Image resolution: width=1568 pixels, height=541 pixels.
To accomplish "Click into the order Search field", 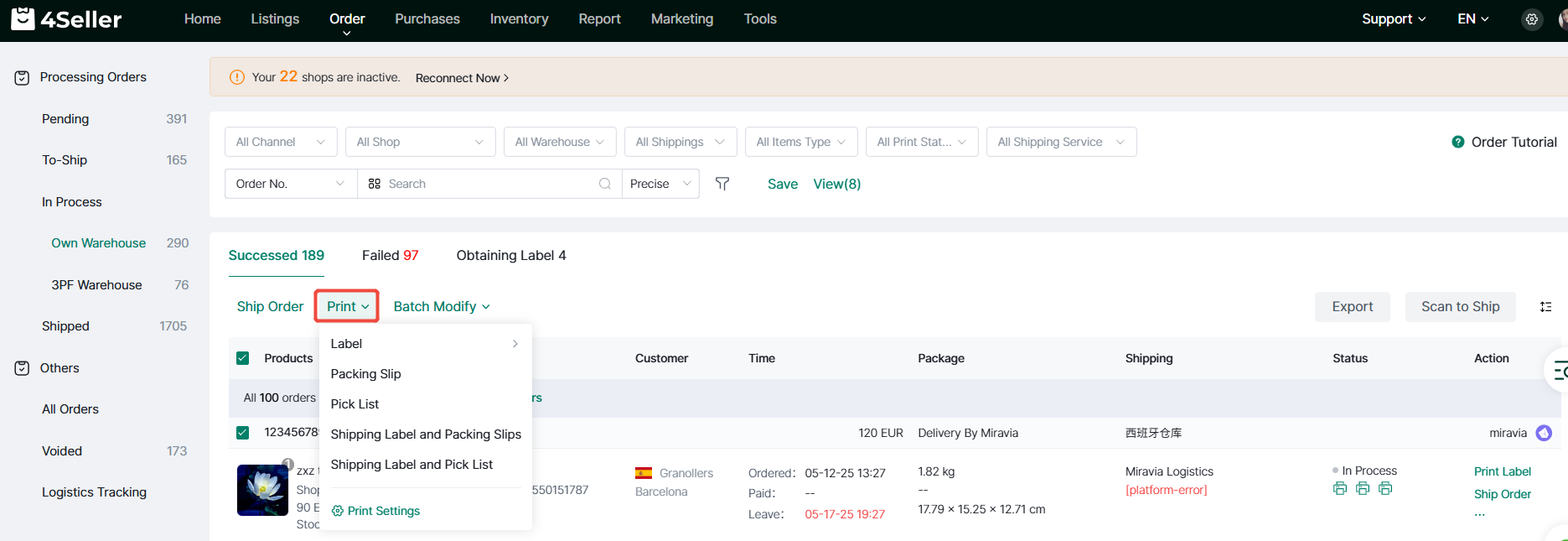I will [x=490, y=184].
